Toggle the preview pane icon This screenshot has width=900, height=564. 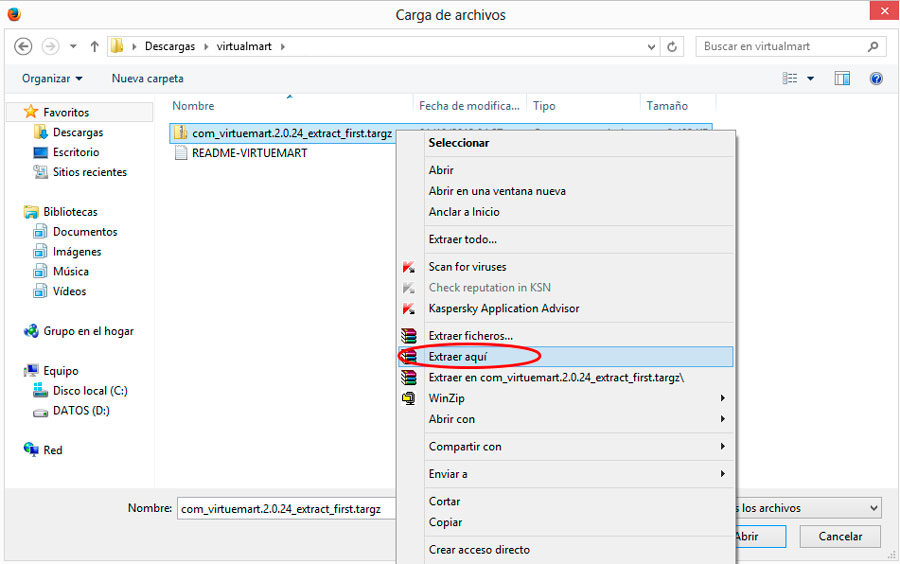843,78
